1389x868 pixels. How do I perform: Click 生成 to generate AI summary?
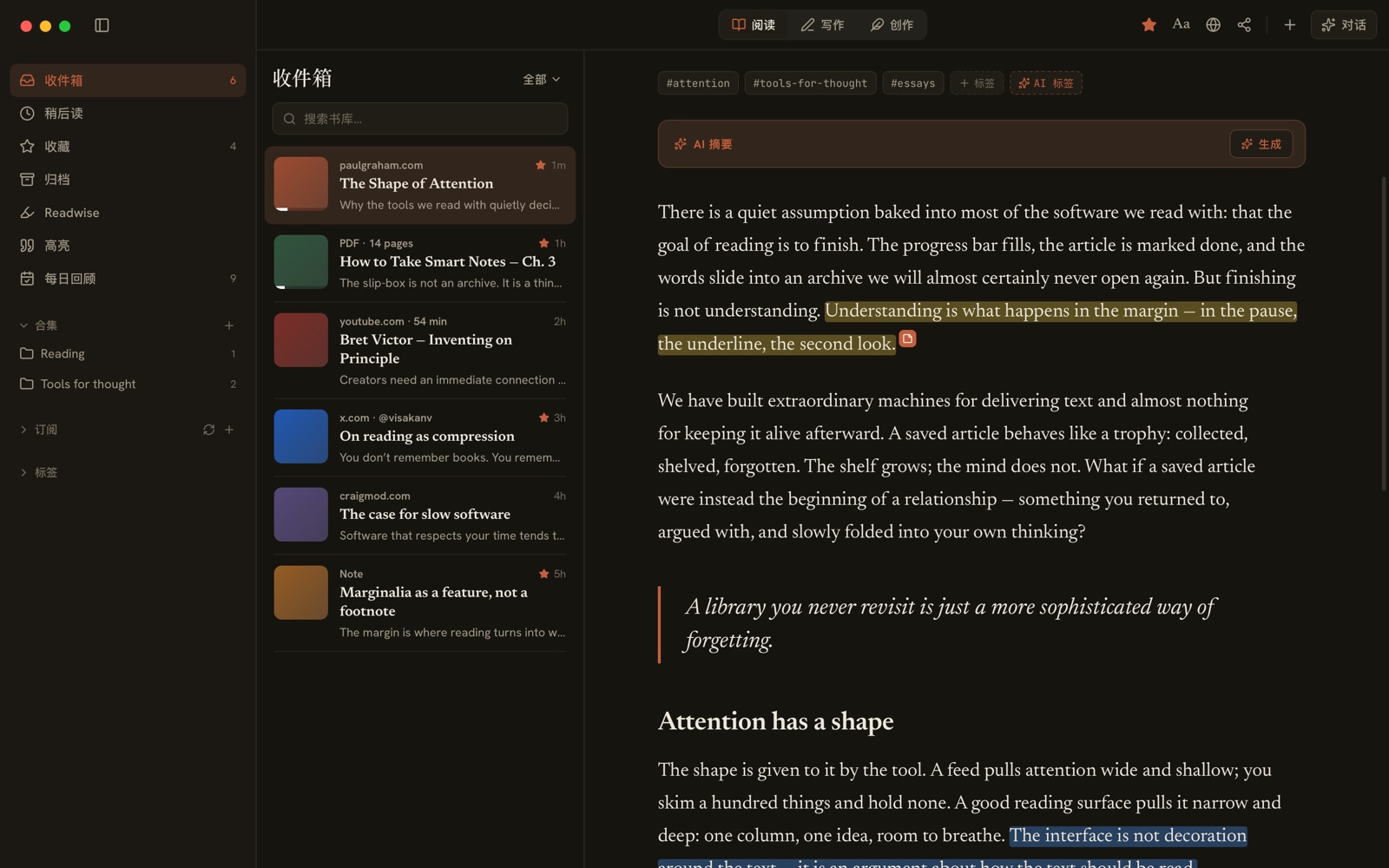(1261, 144)
